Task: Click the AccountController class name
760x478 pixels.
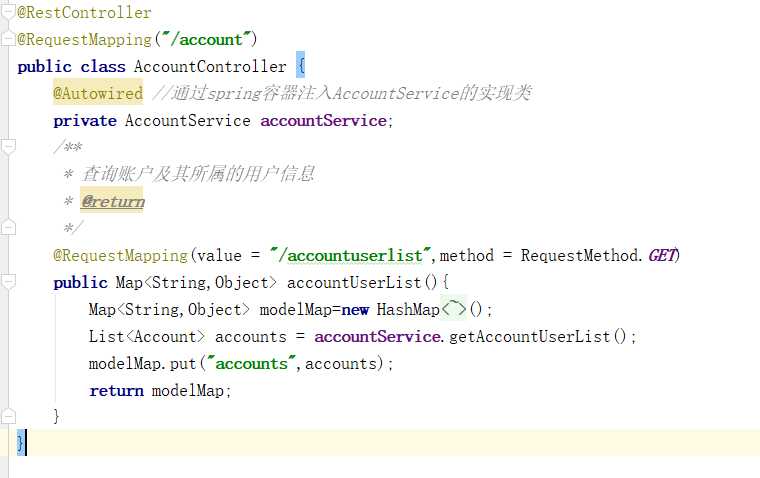Action: pos(210,66)
